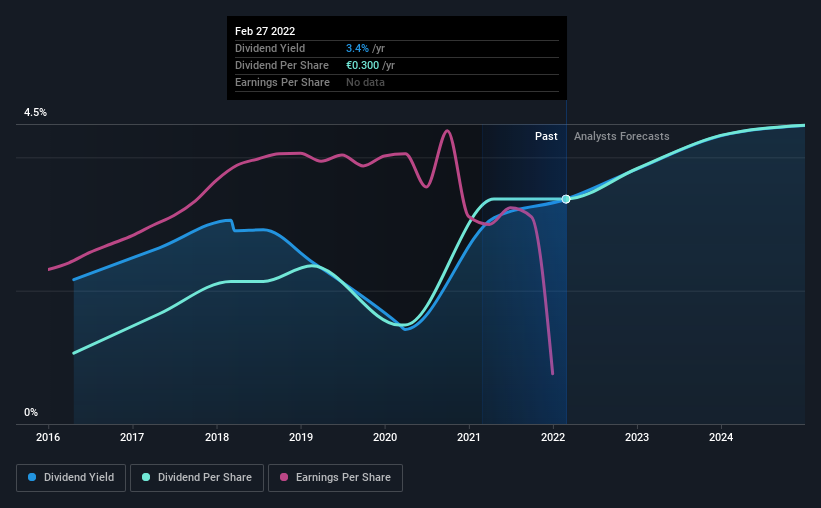Click the teal Dividend Per Share legend dot
821x508 pixels.
pyautogui.click(x=146, y=477)
